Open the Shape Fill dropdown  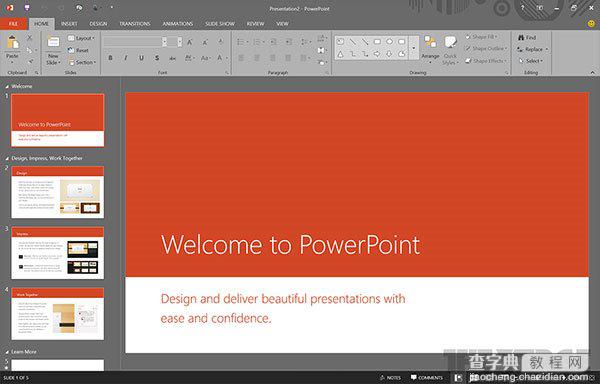[482, 37]
